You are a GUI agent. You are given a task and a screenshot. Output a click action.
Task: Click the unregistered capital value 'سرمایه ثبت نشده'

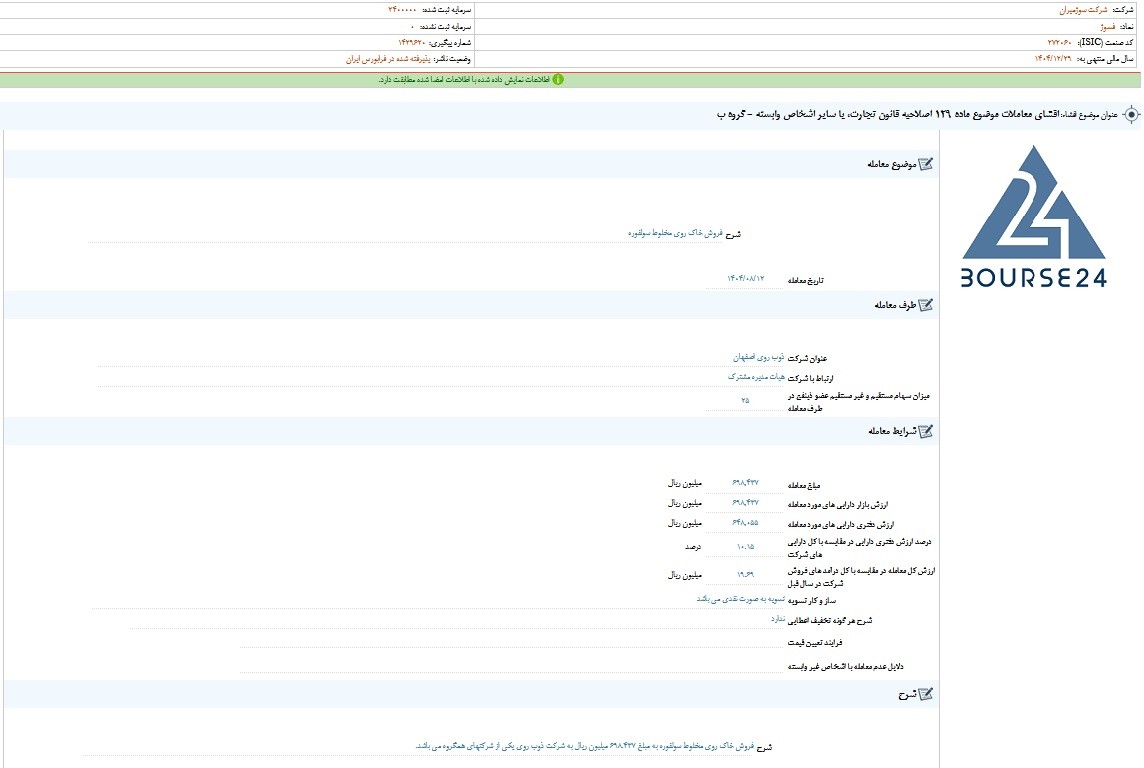coord(412,26)
